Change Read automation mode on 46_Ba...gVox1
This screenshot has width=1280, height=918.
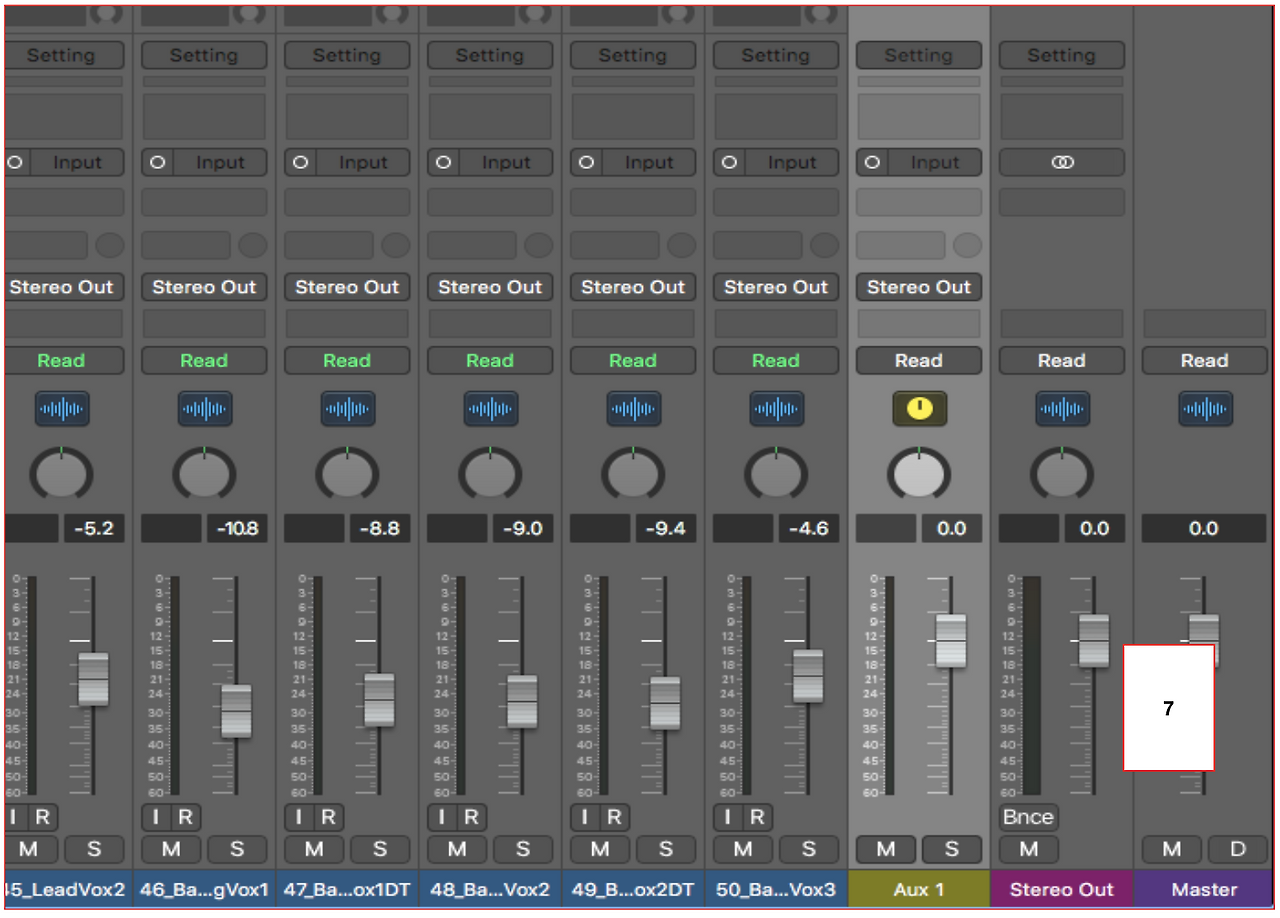coord(204,361)
